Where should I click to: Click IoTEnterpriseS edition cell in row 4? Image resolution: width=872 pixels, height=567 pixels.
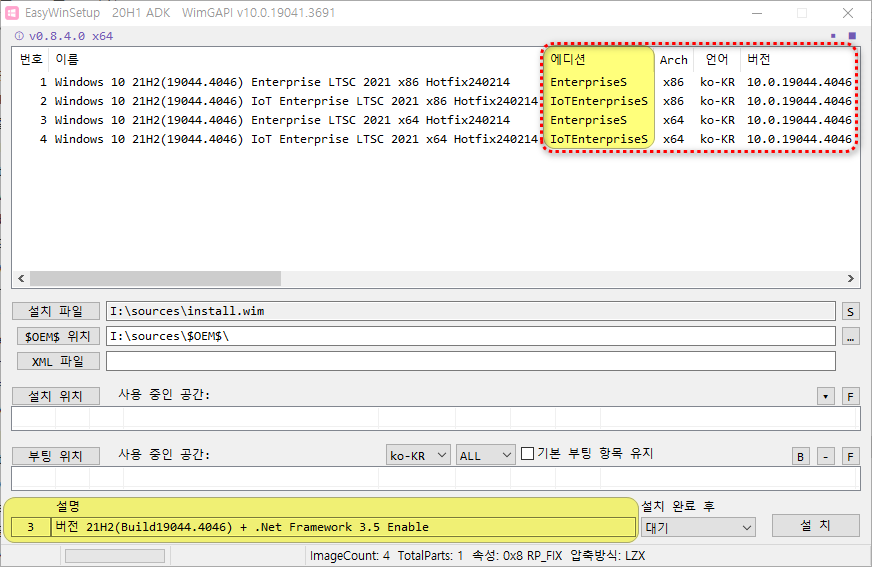point(599,139)
